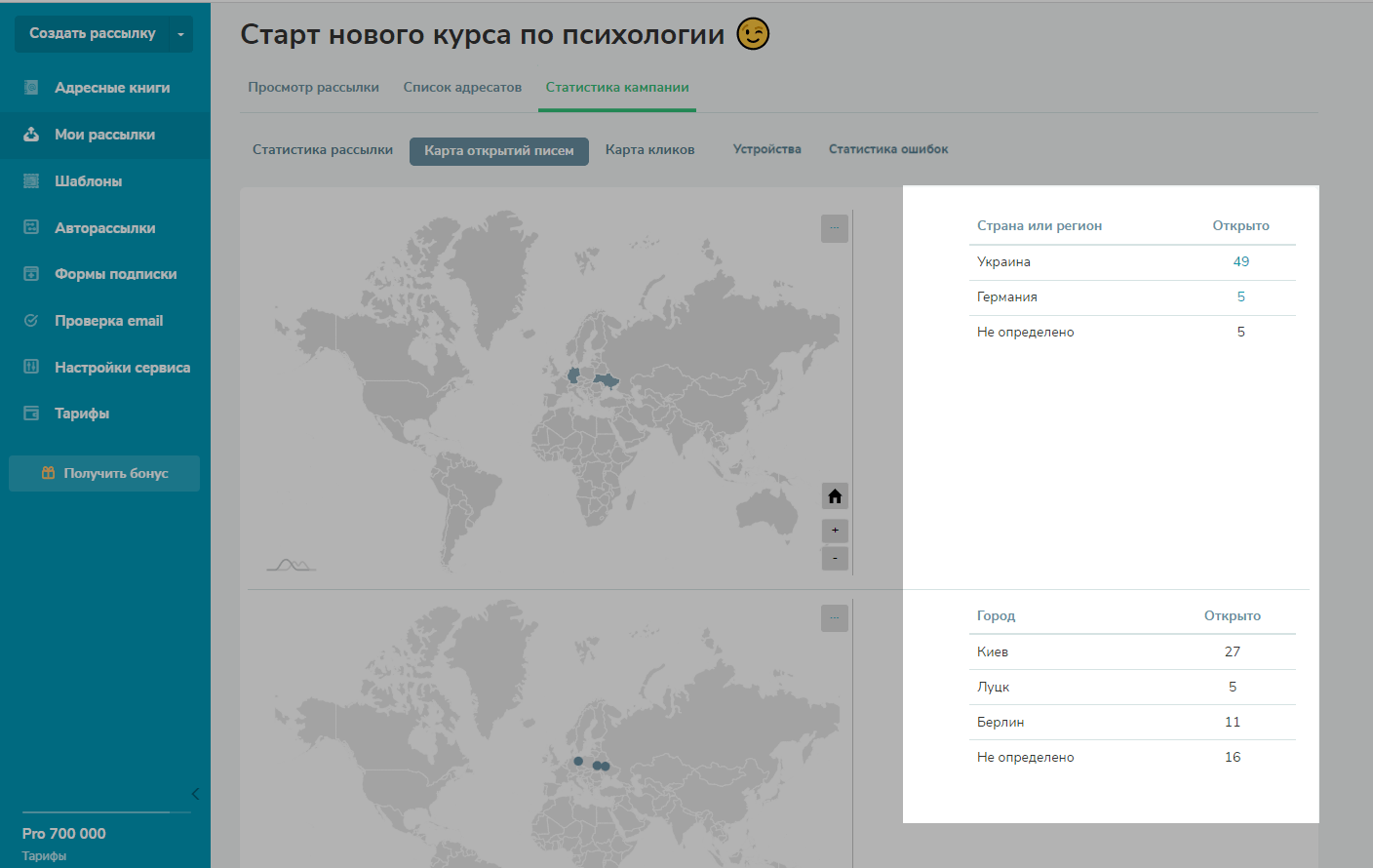Open the Create campaign dropdown arrow
Image resolution: width=1373 pixels, height=868 pixels.
coord(180,34)
